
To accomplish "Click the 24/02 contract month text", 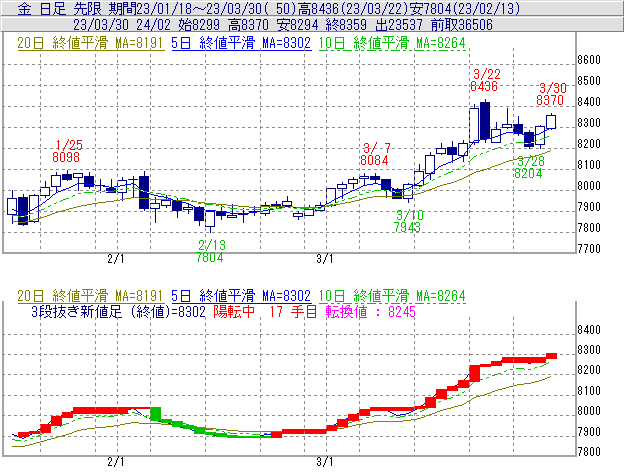I will pos(153,25).
